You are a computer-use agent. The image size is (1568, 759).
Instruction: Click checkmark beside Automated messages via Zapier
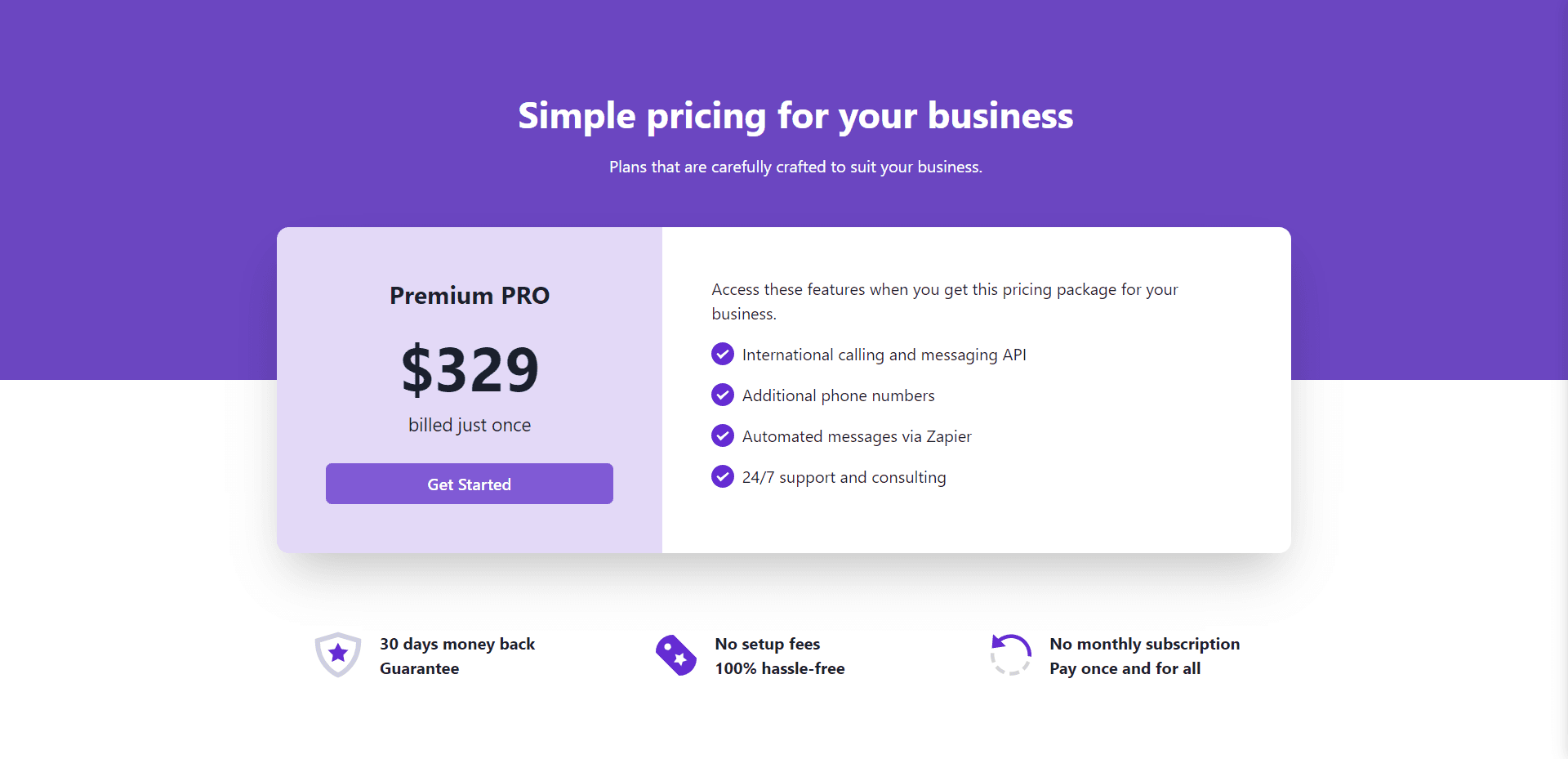click(723, 435)
